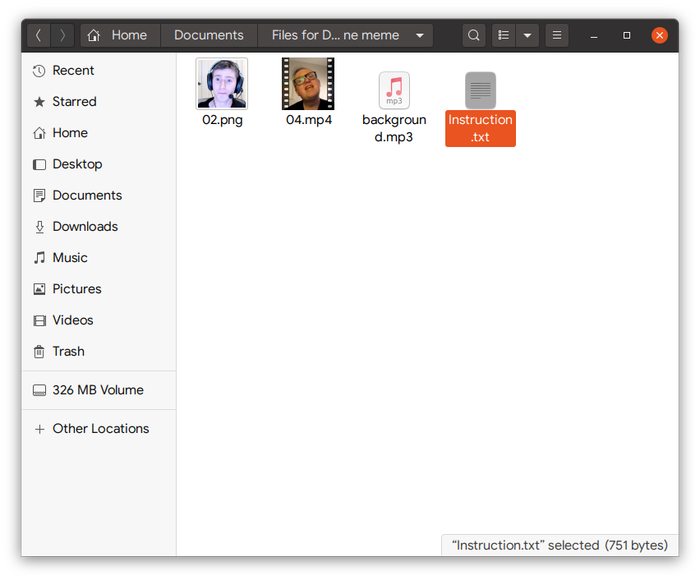Open Documents in the sidebar
Screen dimensions: 700x580
(99, 196)
